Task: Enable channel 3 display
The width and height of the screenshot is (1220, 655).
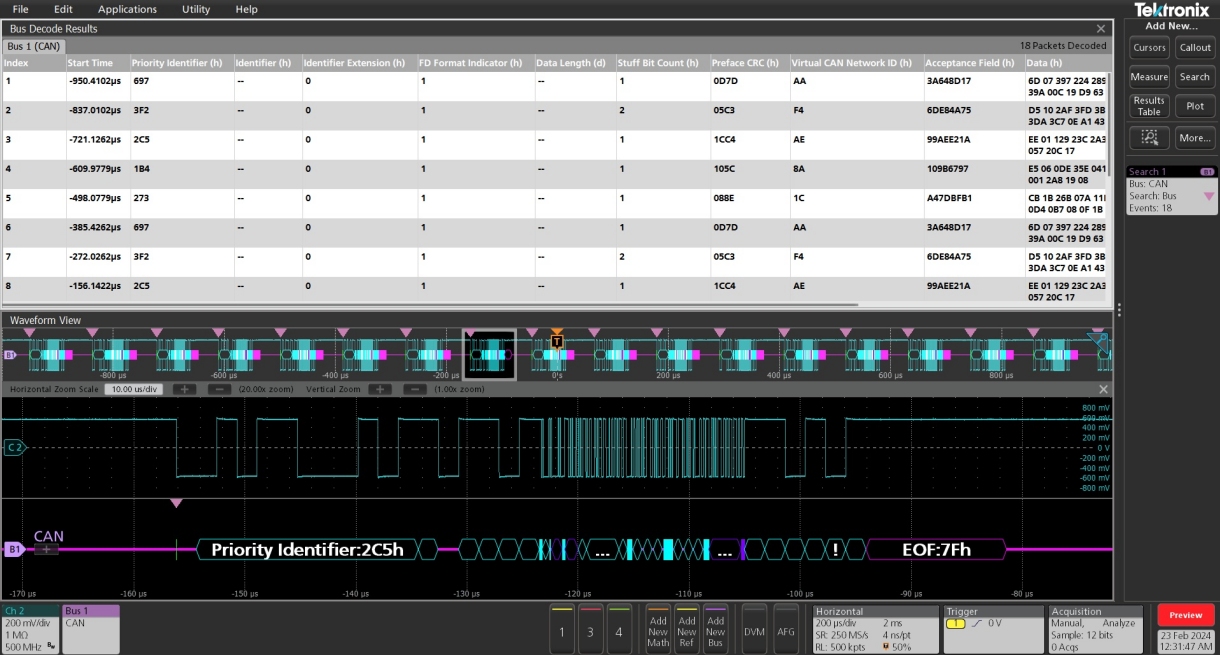Action: [588, 631]
